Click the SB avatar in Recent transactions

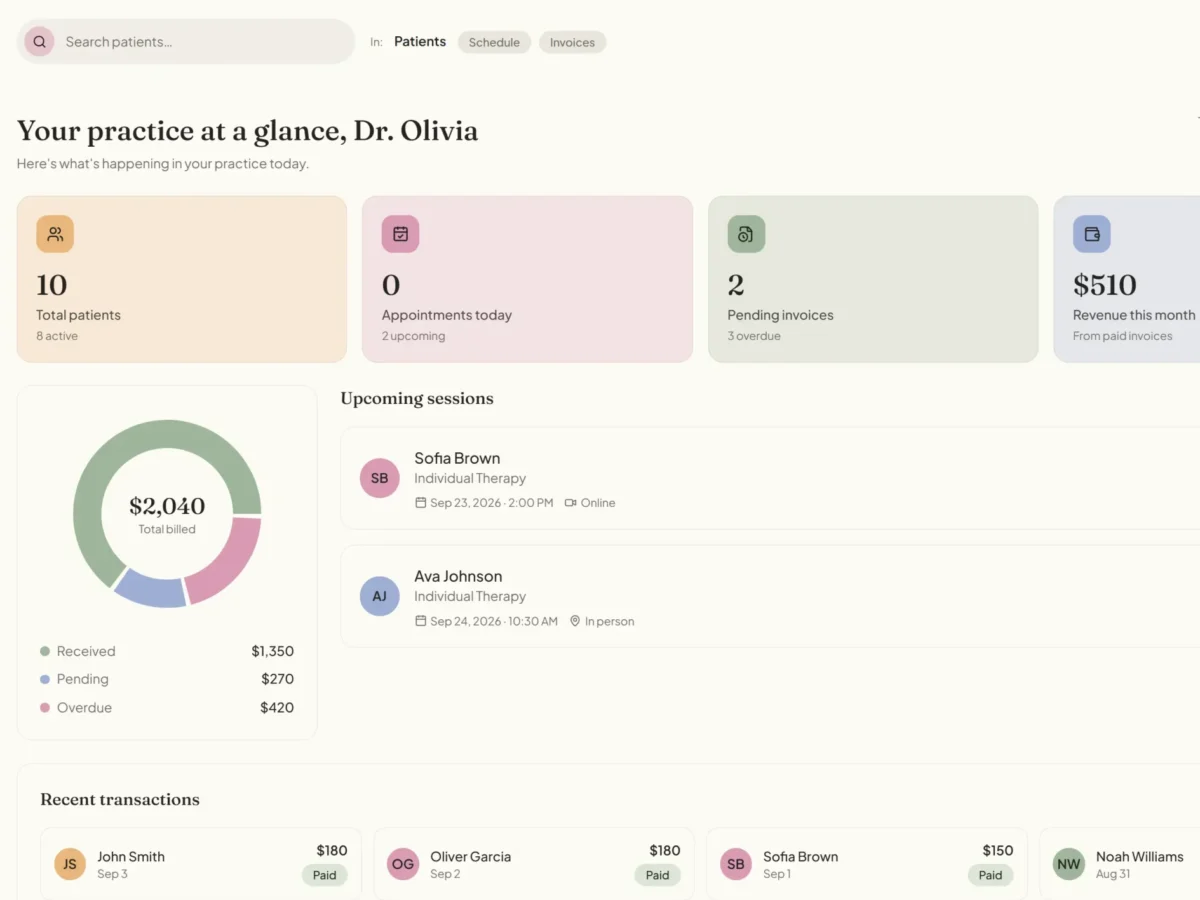pos(736,864)
